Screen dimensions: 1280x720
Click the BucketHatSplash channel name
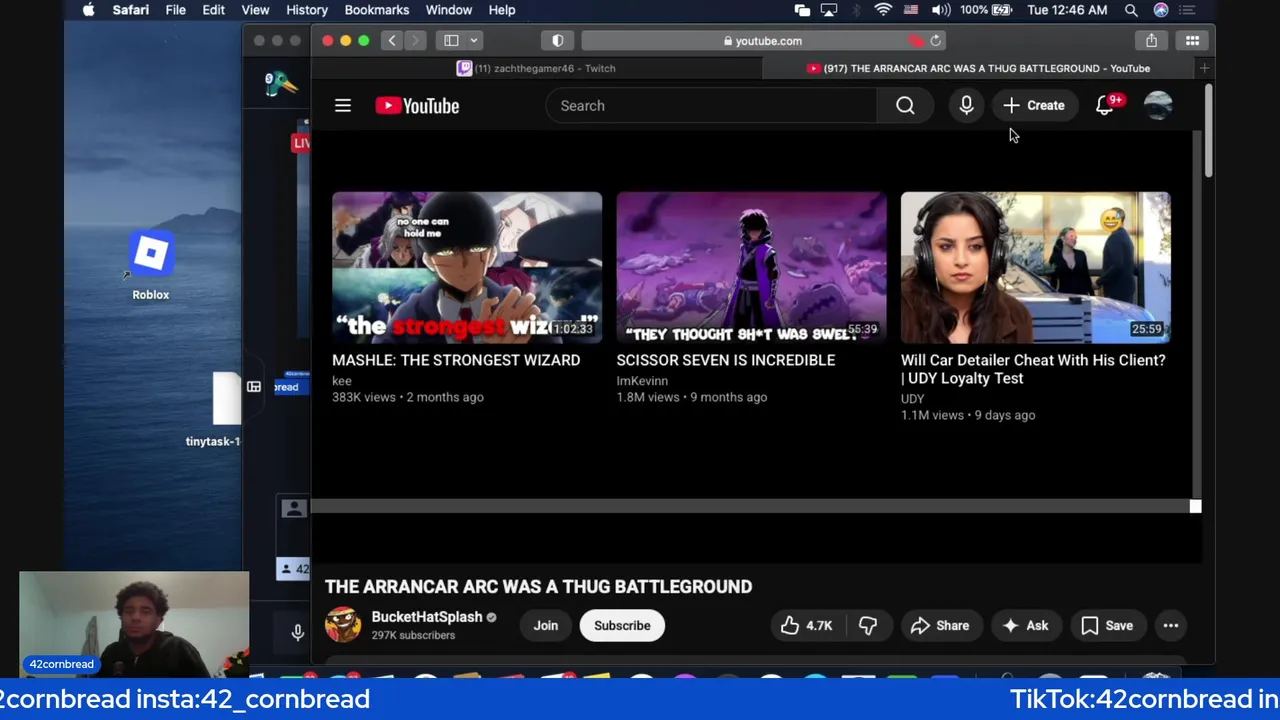427,617
